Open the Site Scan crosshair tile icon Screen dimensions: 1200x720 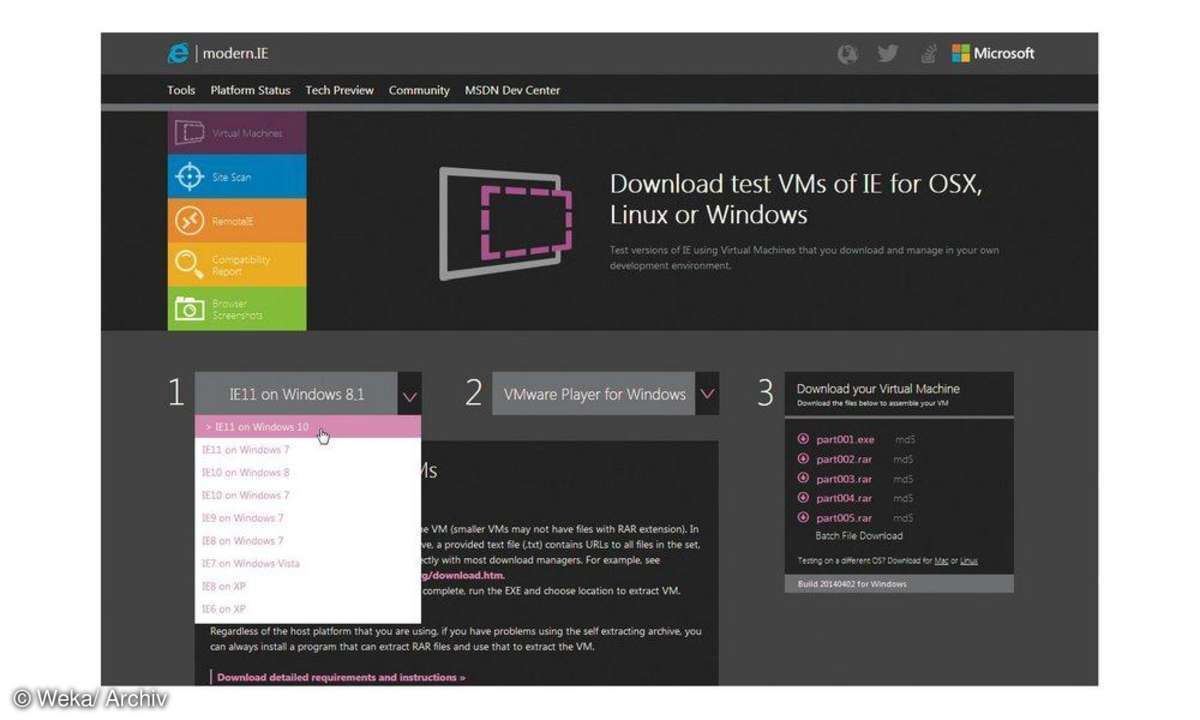point(189,177)
